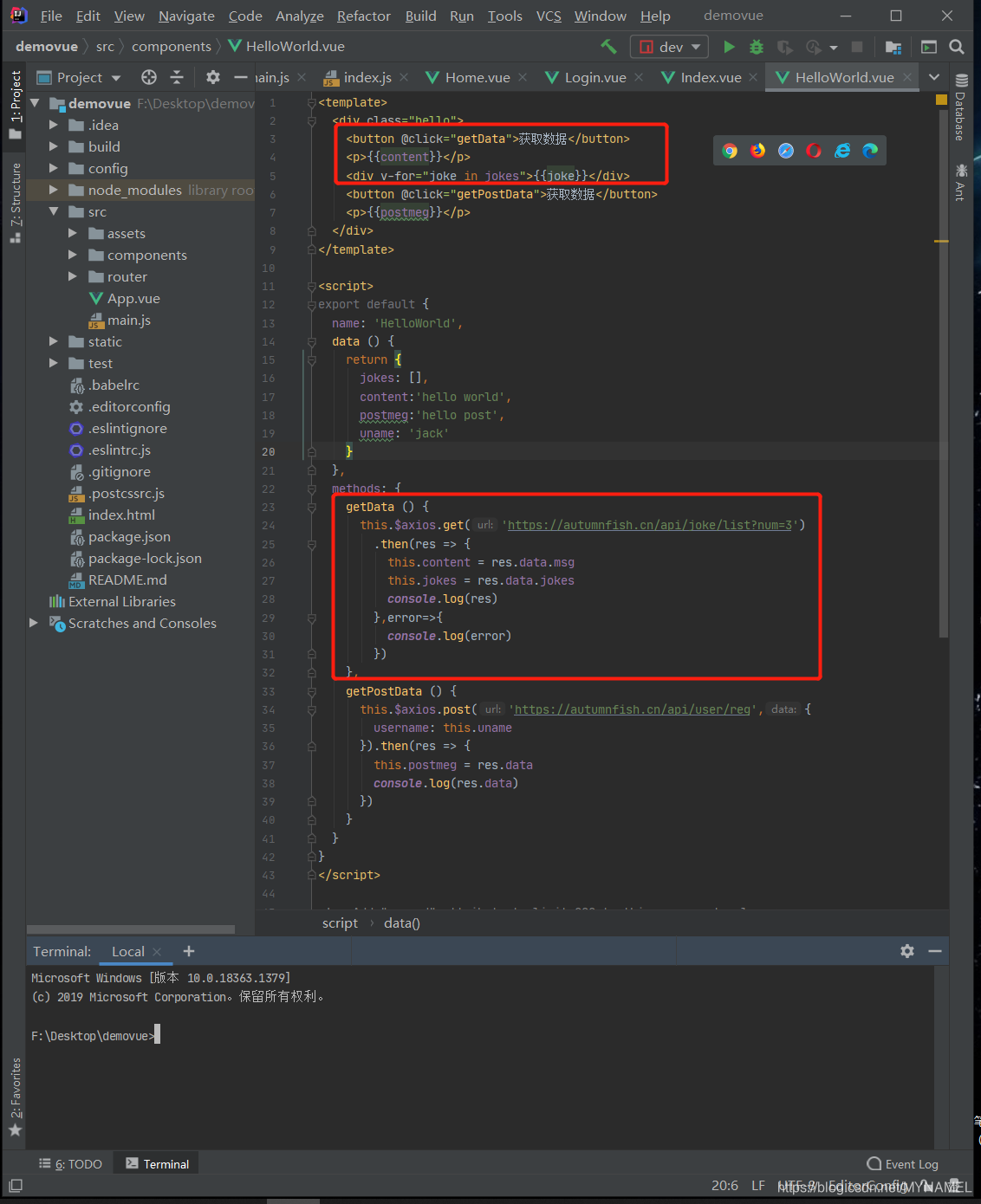Minimize the terminal panel with the minus icon
This screenshot has height=1204, width=981.
(x=935, y=951)
